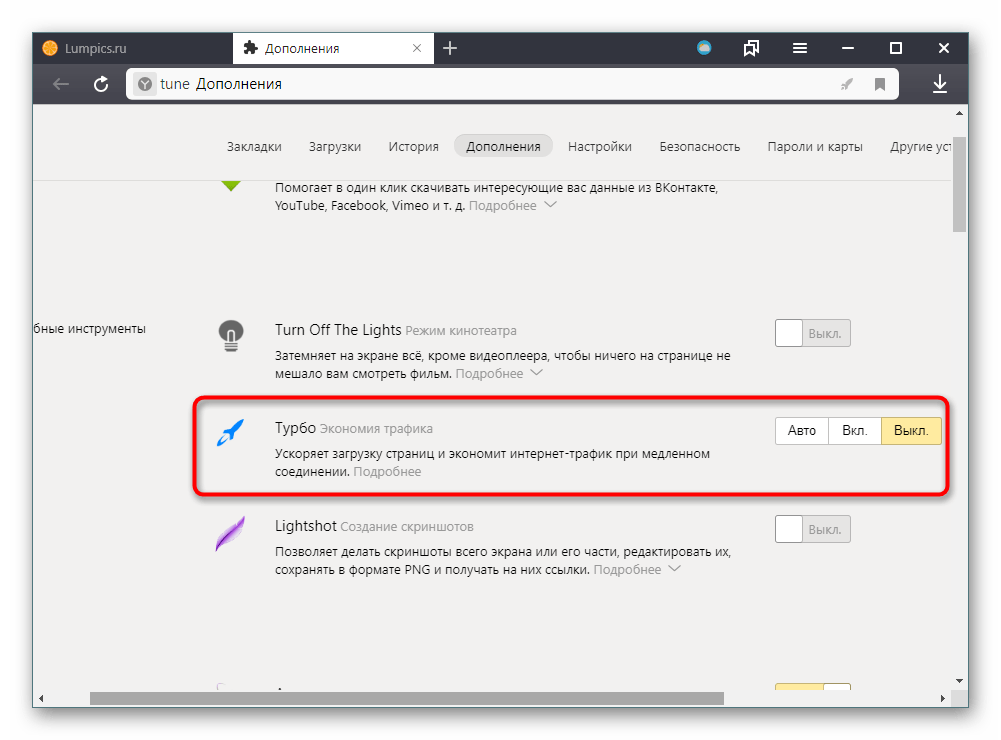Select the Дополнения section

tap(503, 146)
